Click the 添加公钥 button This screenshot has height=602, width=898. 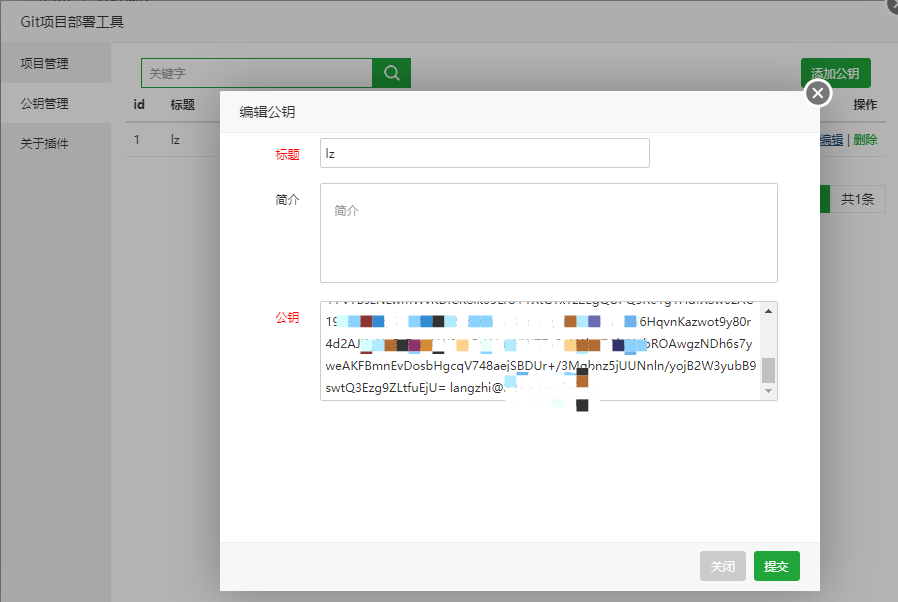836,73
